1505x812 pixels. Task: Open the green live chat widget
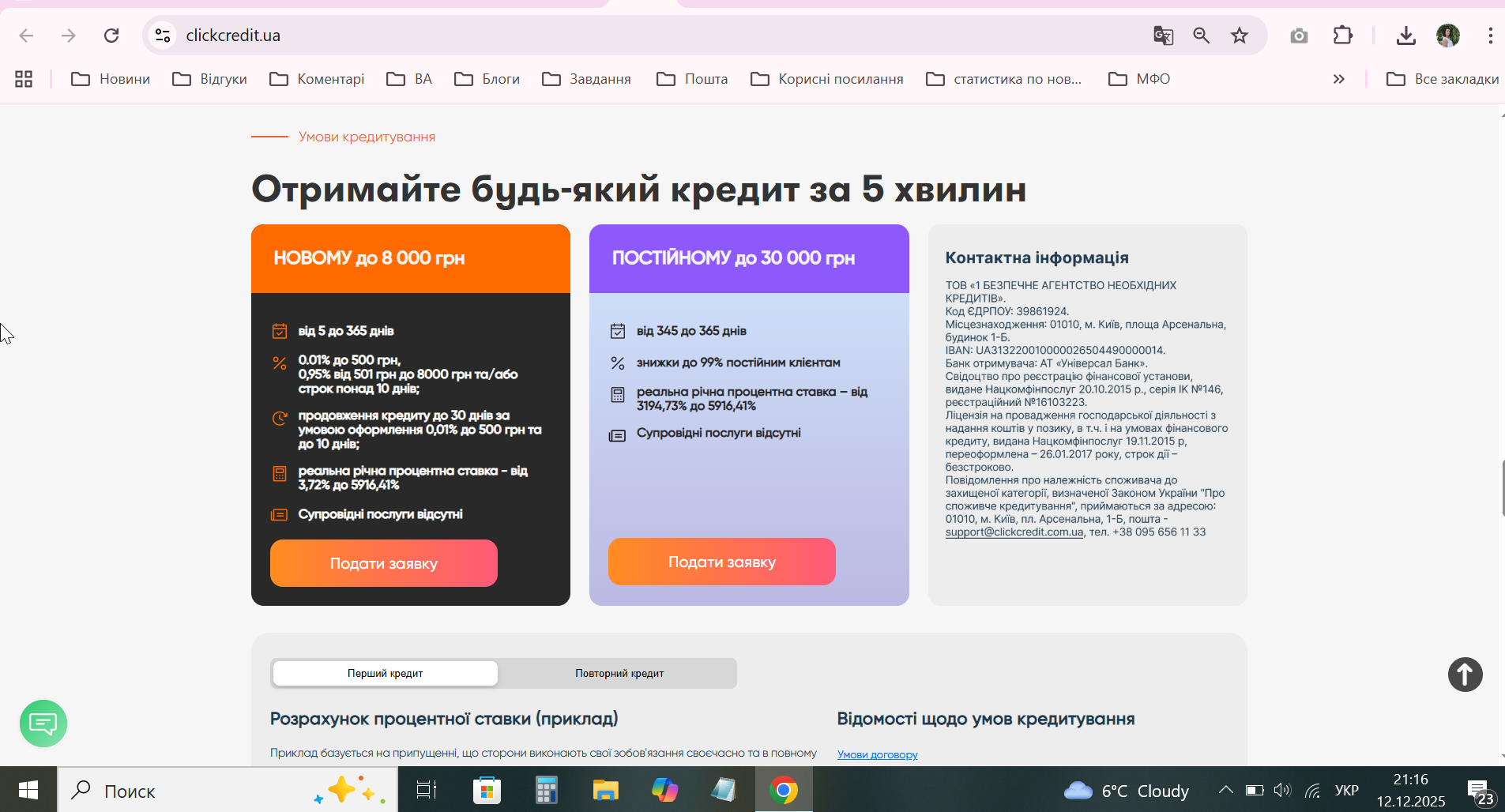click(x=43, y=723)
